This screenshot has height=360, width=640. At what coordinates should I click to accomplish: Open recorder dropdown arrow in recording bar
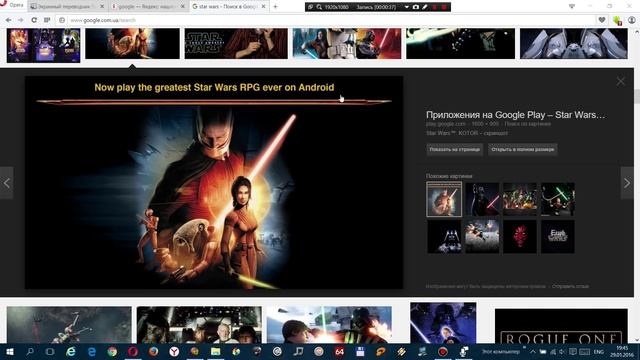coord(407,7)
